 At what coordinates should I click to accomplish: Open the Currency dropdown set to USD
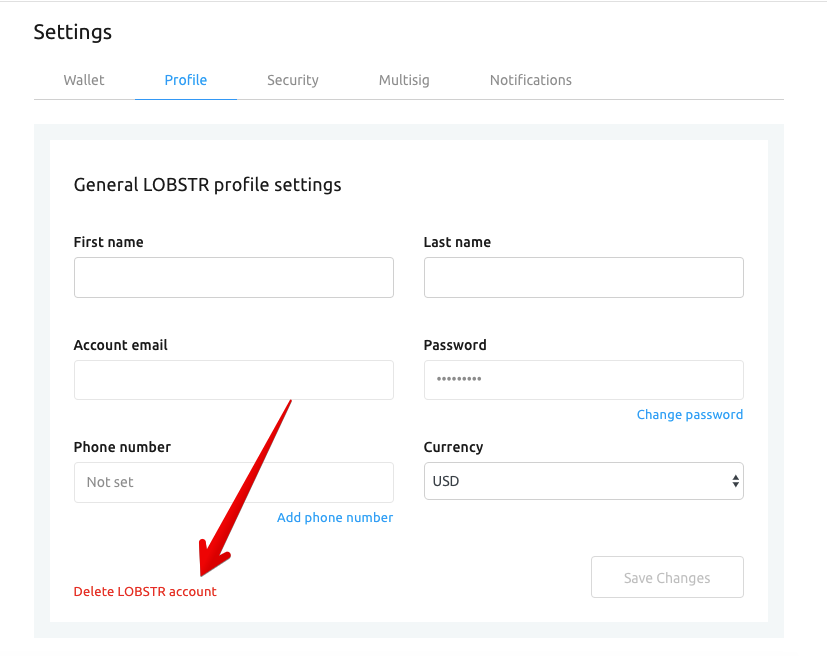[x=584, y=481]
